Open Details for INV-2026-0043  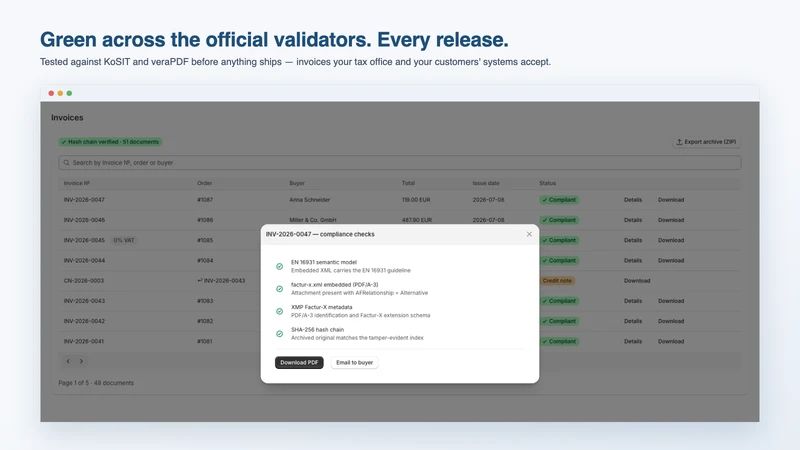click(633, 301)
